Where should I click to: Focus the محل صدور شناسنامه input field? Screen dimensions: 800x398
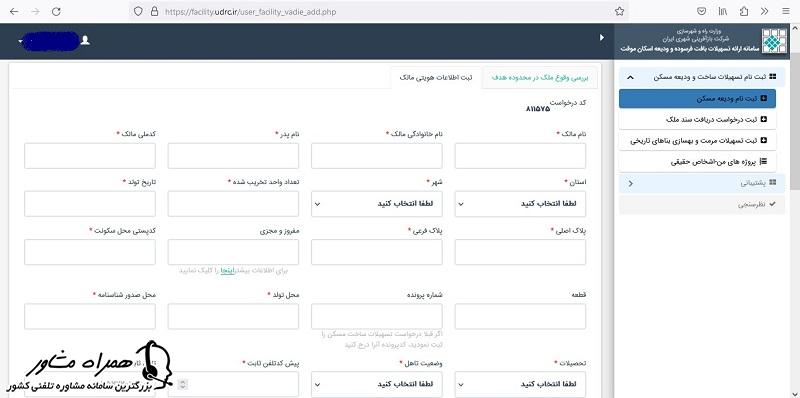[x=90, y=316]
